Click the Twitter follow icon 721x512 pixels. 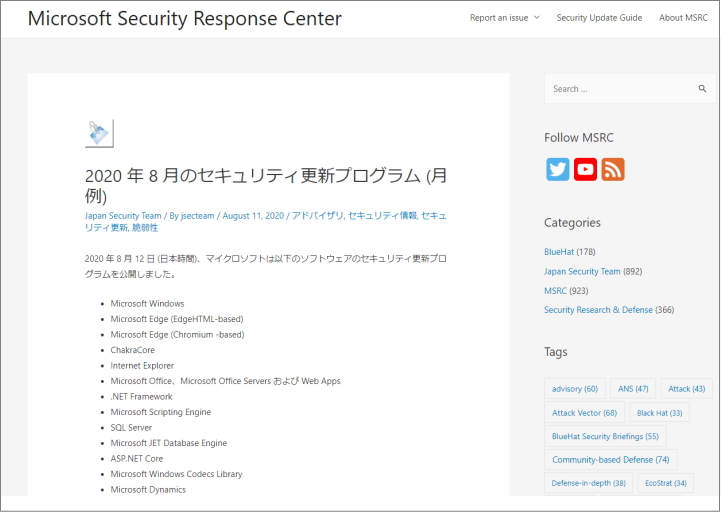coord(557,169)
